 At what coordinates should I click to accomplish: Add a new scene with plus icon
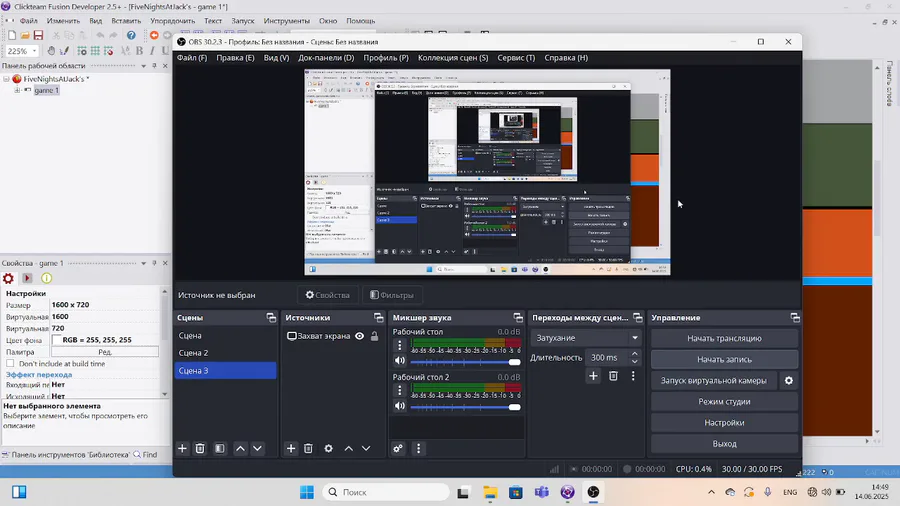(x=183, y=449)
